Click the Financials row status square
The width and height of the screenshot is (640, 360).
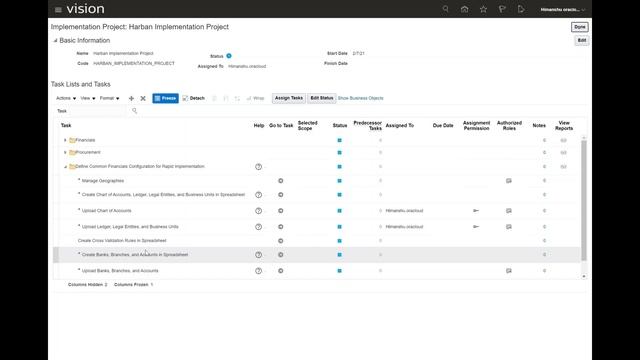pos(339,140)
